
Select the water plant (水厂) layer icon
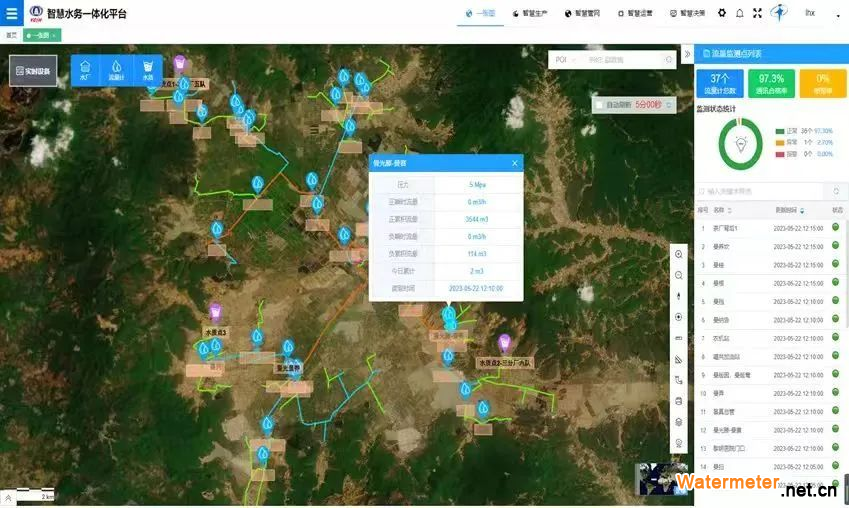click(x=85, y=70)
